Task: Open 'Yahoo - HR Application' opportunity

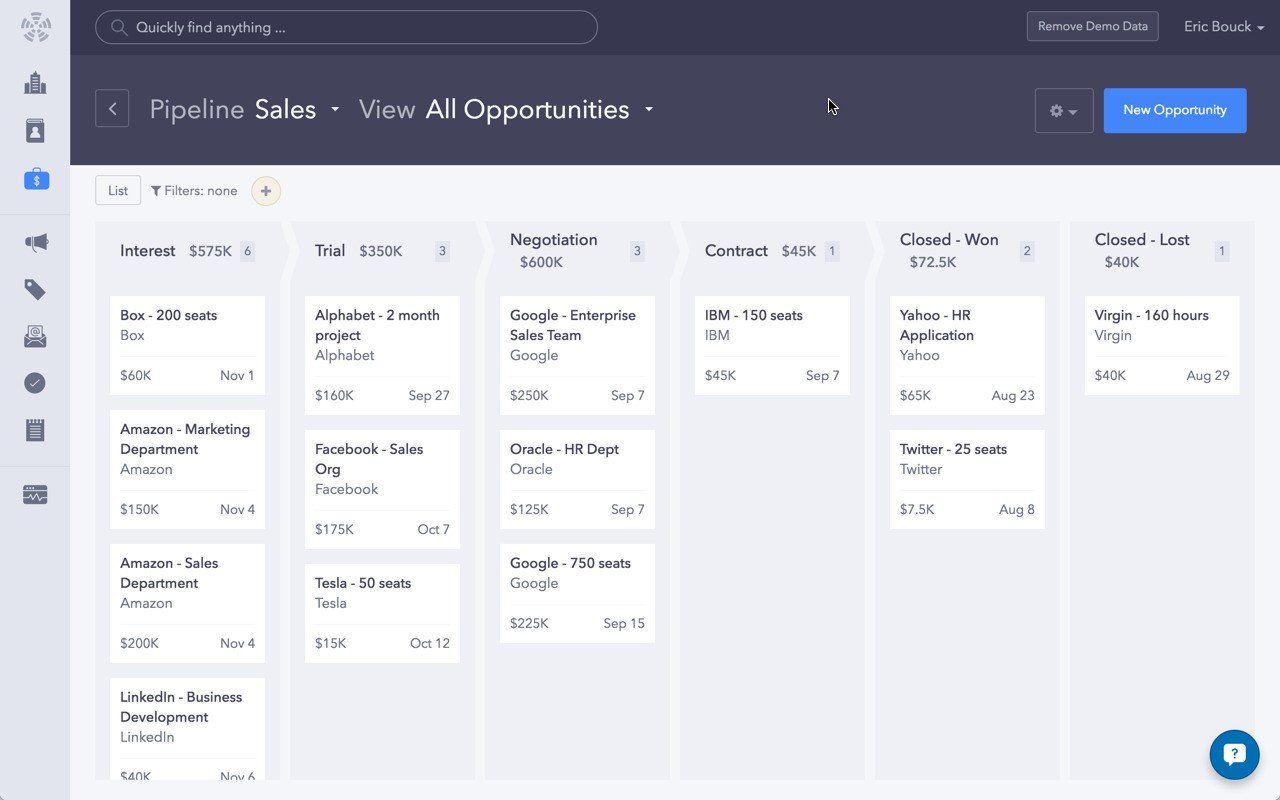Action: tap(967, 355)
